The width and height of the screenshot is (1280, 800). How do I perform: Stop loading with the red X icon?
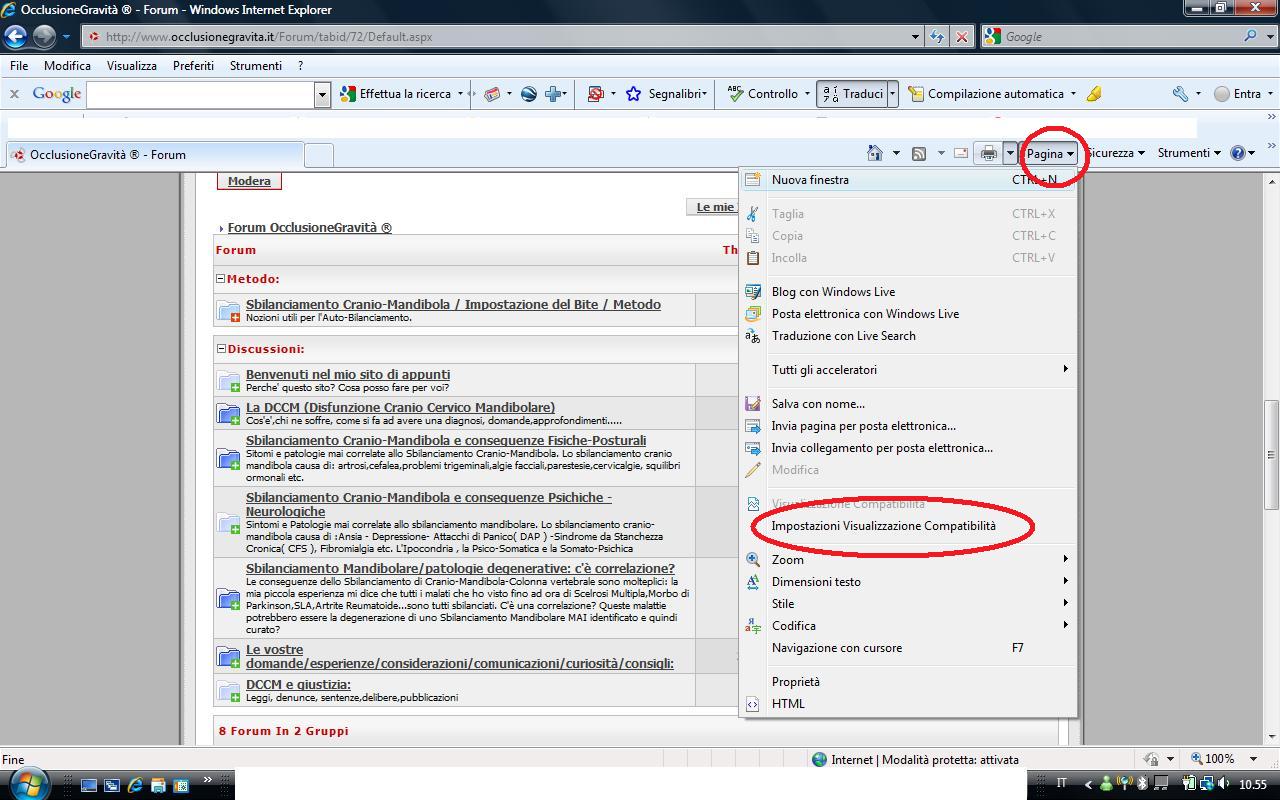click(x=961, y=36)
